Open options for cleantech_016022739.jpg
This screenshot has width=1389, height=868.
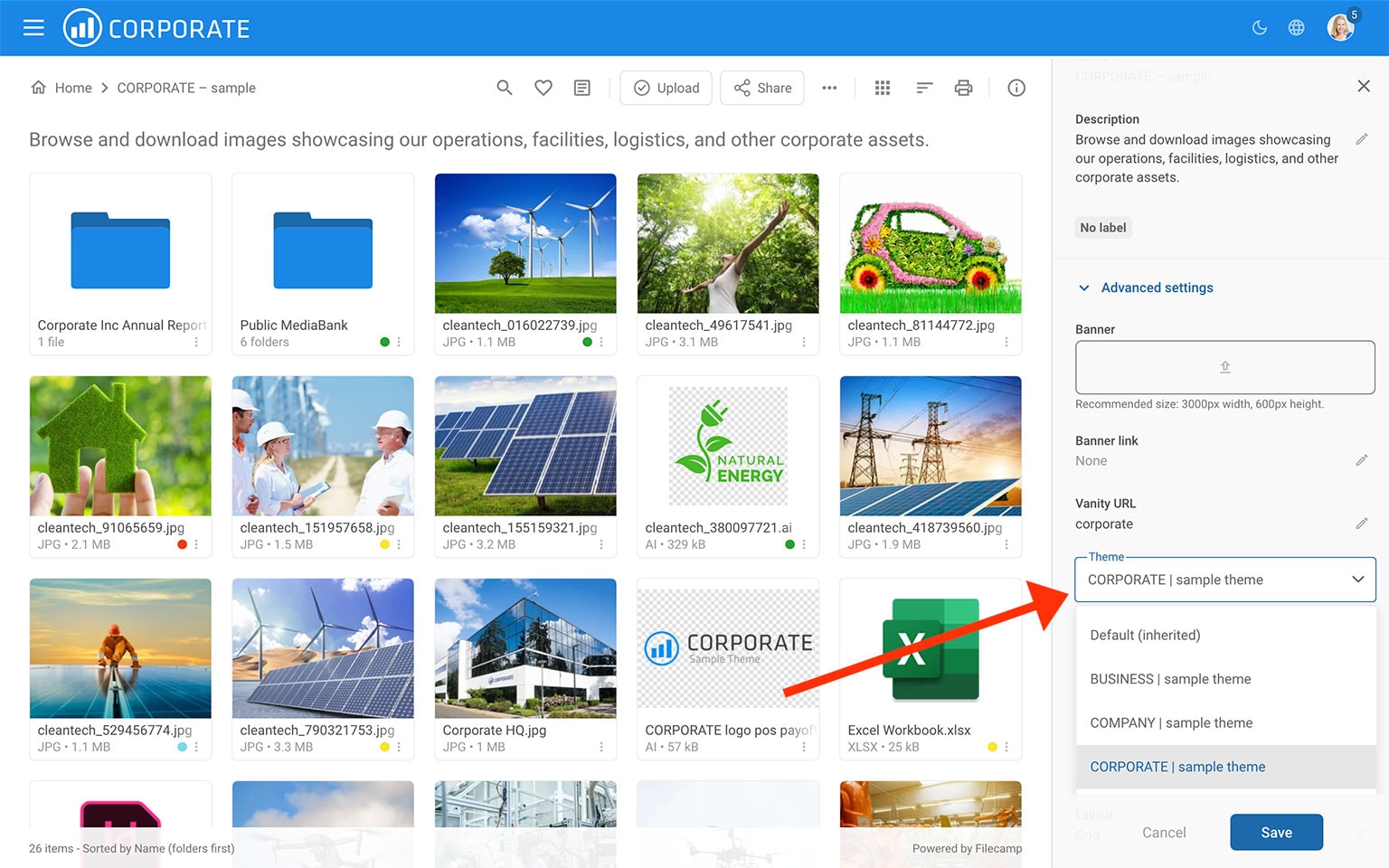coord(601,342)
